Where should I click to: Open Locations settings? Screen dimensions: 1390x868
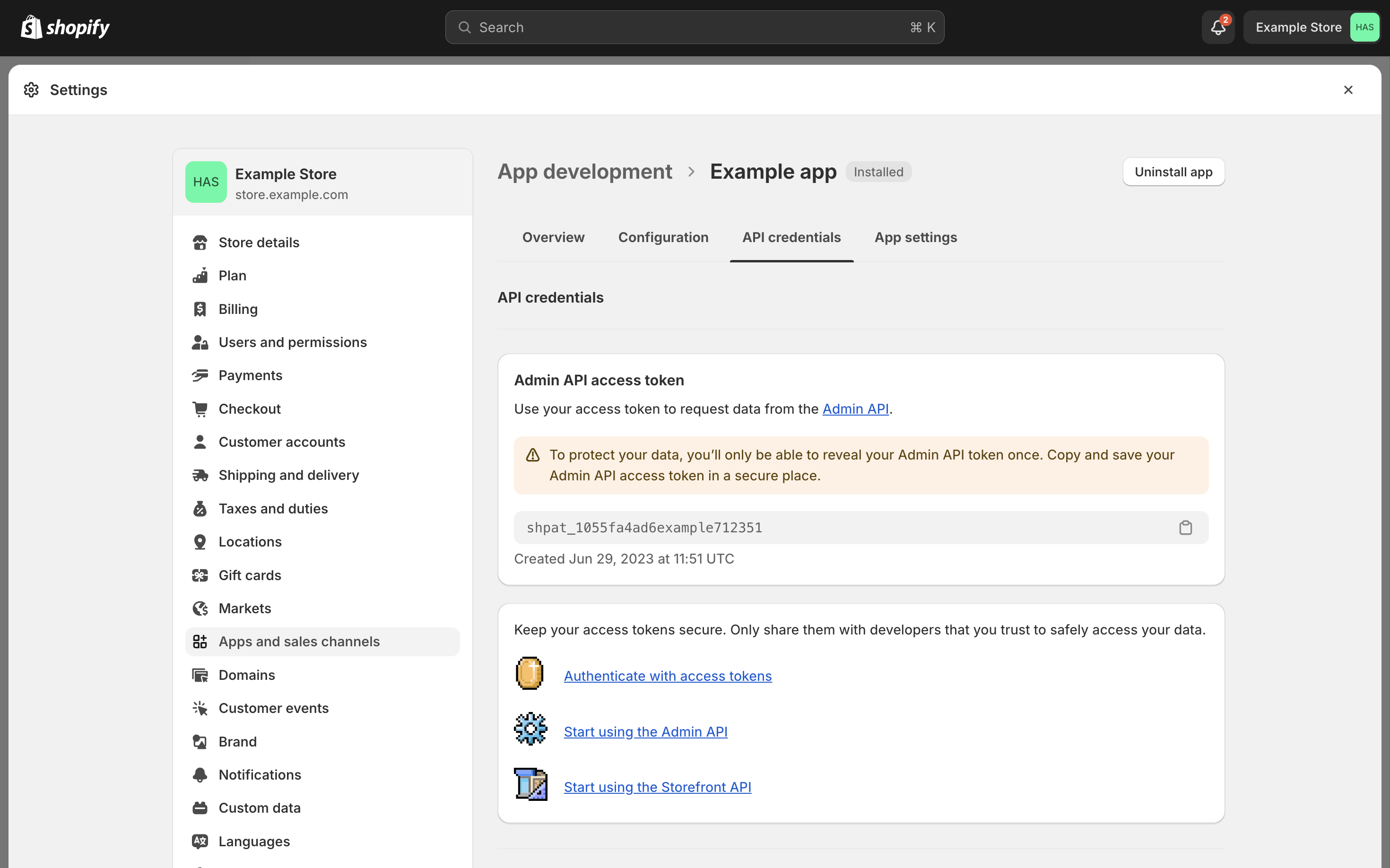322,542
